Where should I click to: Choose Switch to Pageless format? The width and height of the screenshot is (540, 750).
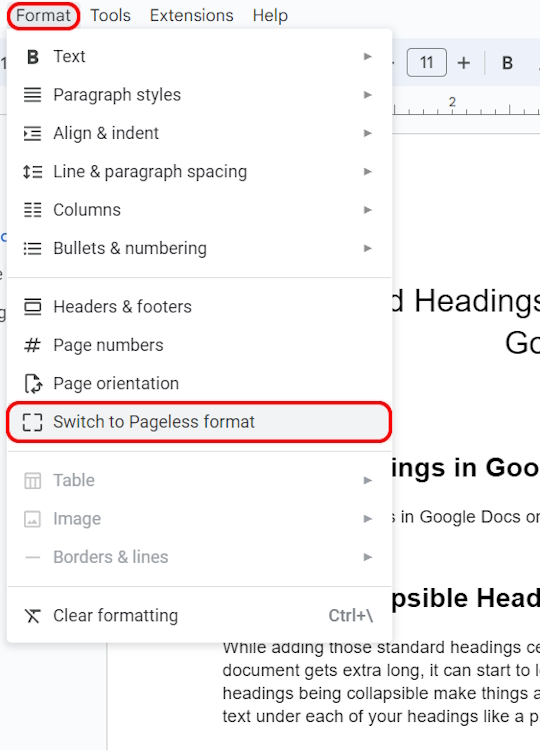[x=199, y=422]
